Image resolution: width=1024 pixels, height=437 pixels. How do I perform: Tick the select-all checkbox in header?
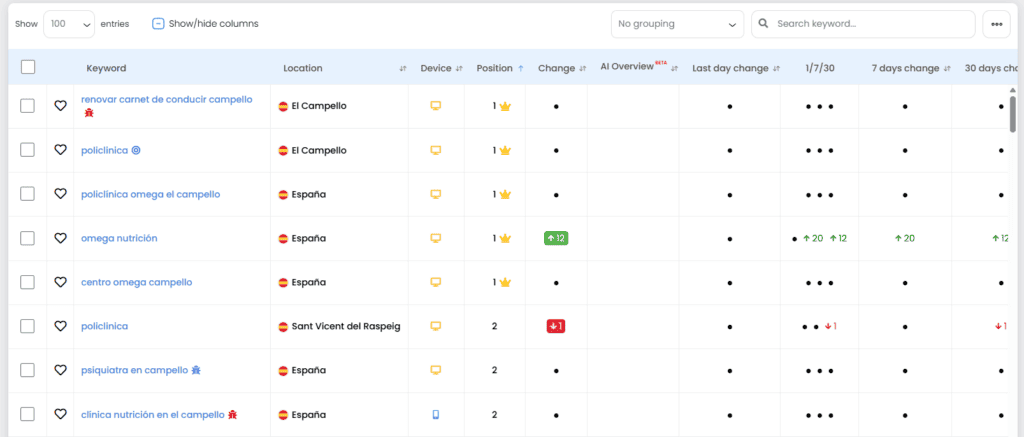tap(28, 67)
